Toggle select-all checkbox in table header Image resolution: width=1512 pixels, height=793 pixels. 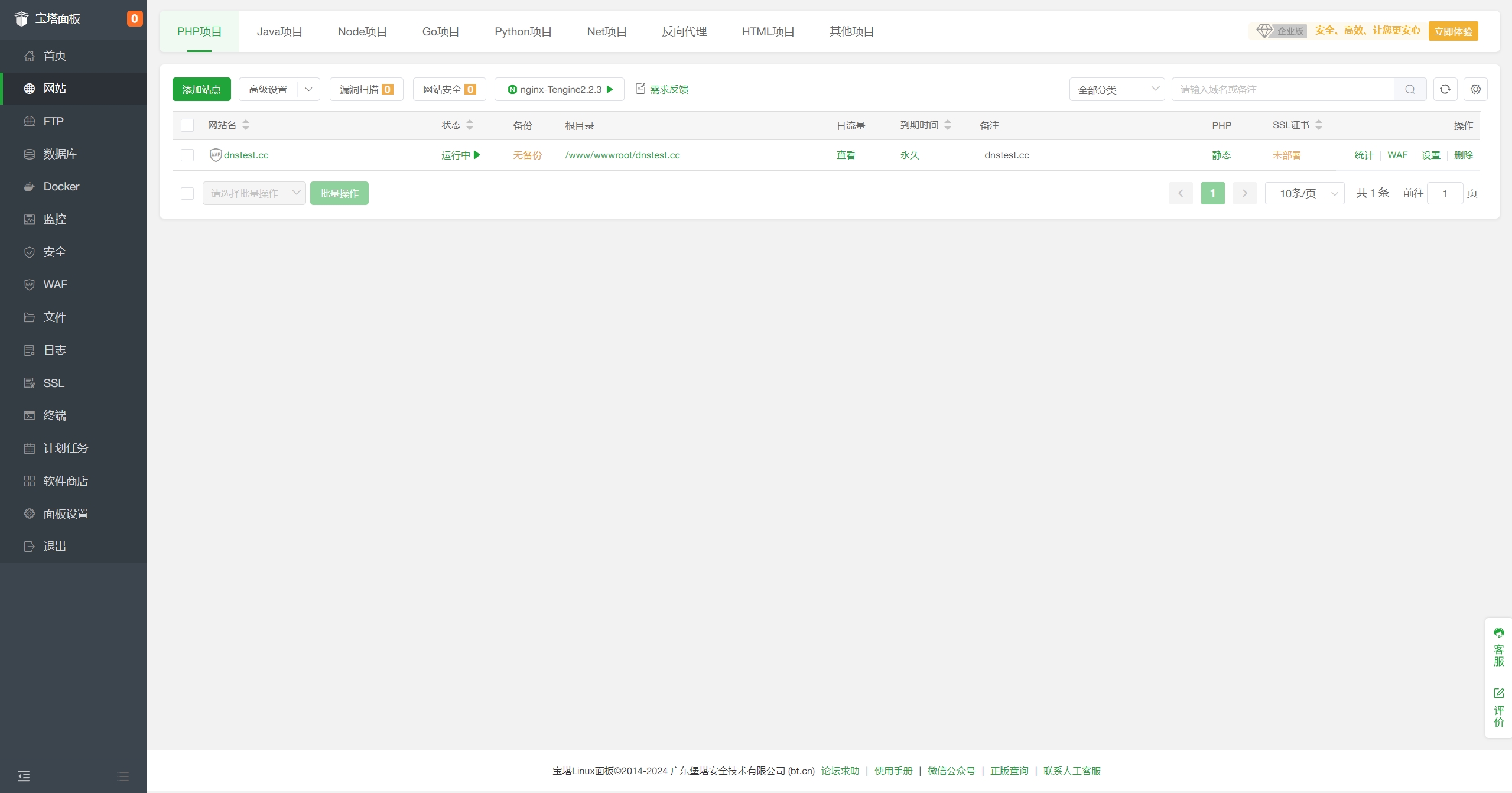[x=187, y=125]
